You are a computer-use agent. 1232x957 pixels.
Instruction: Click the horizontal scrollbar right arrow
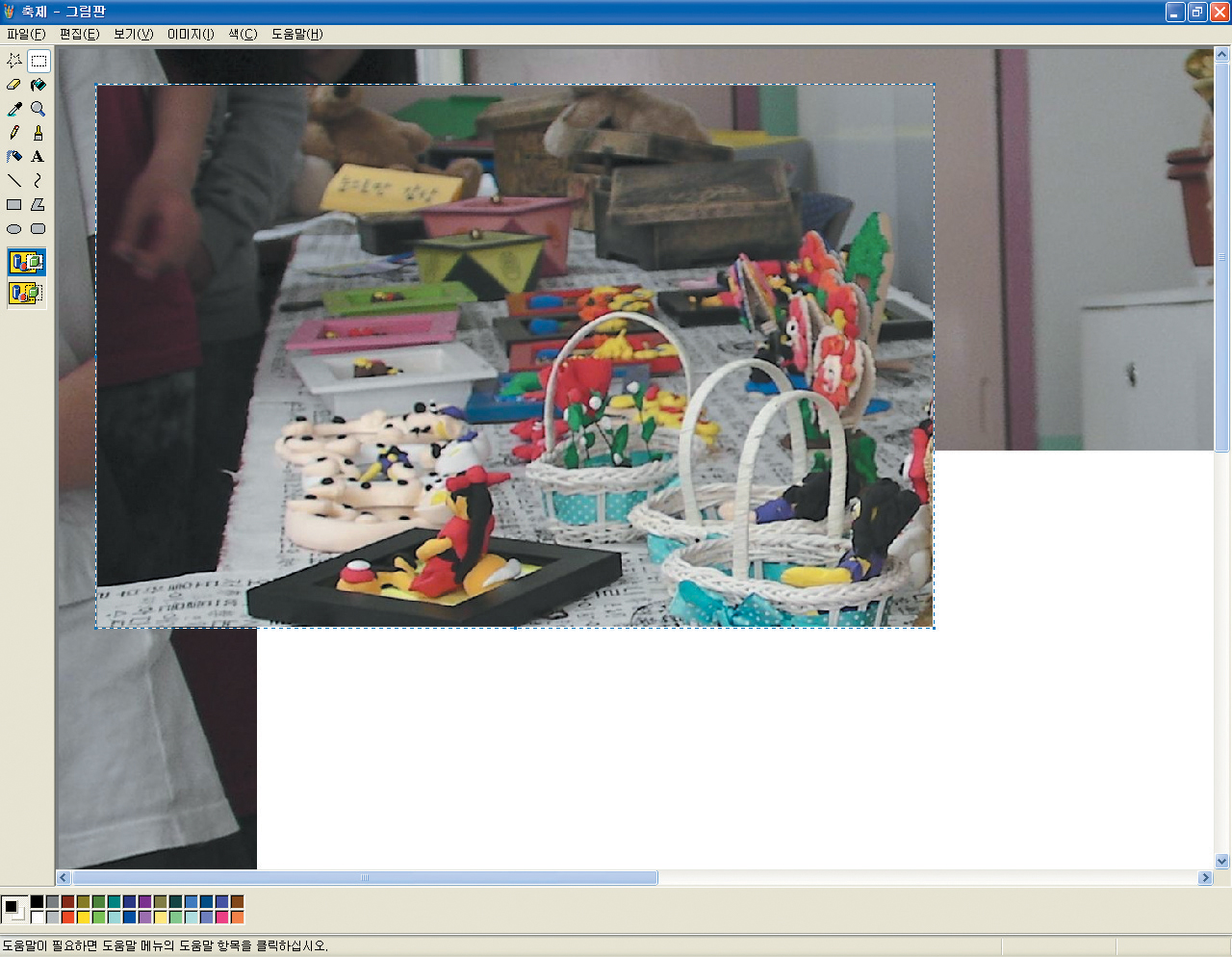coord(1205,878)
